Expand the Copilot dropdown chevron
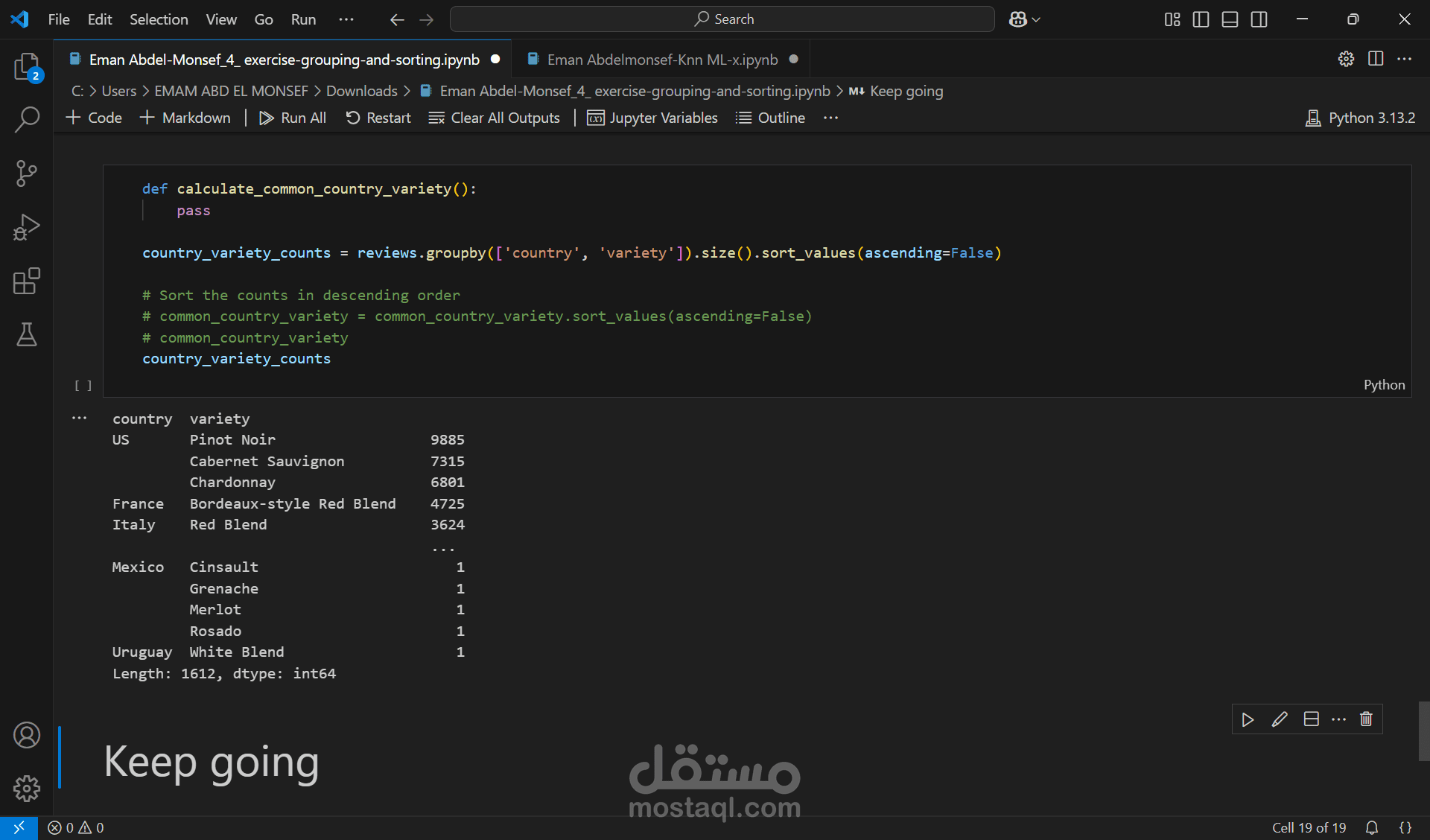The height and width of the screenshot is (840, 1430). 1035,19
